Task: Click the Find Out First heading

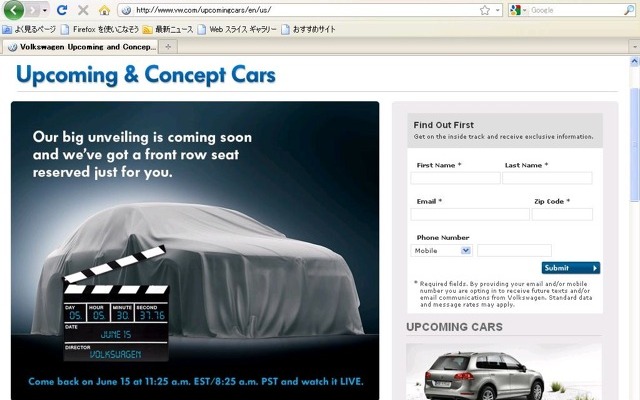Action: point(443,125)
